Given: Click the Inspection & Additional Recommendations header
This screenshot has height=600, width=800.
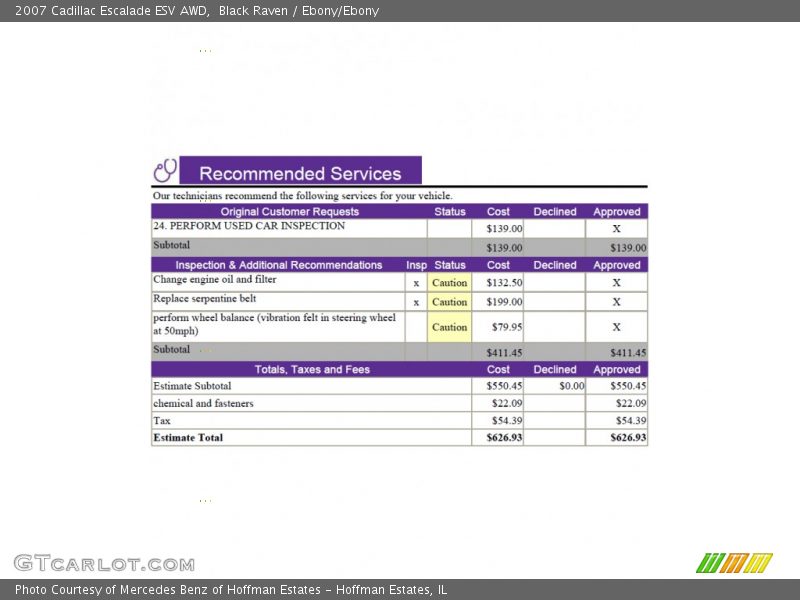Looking at the screenshot, I should click(279, 265).
